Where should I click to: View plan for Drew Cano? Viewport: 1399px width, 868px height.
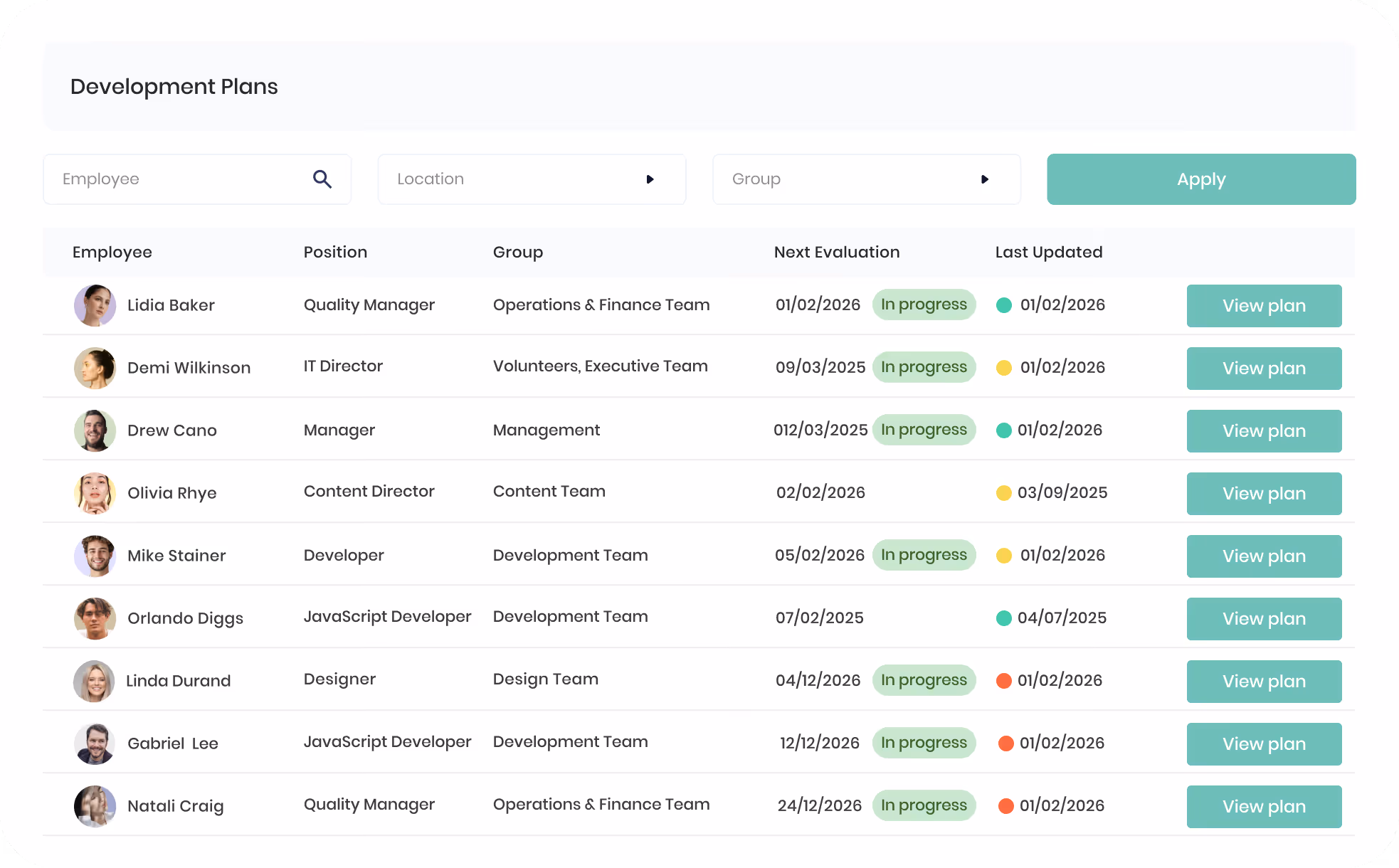click(x=1264, y=431)
